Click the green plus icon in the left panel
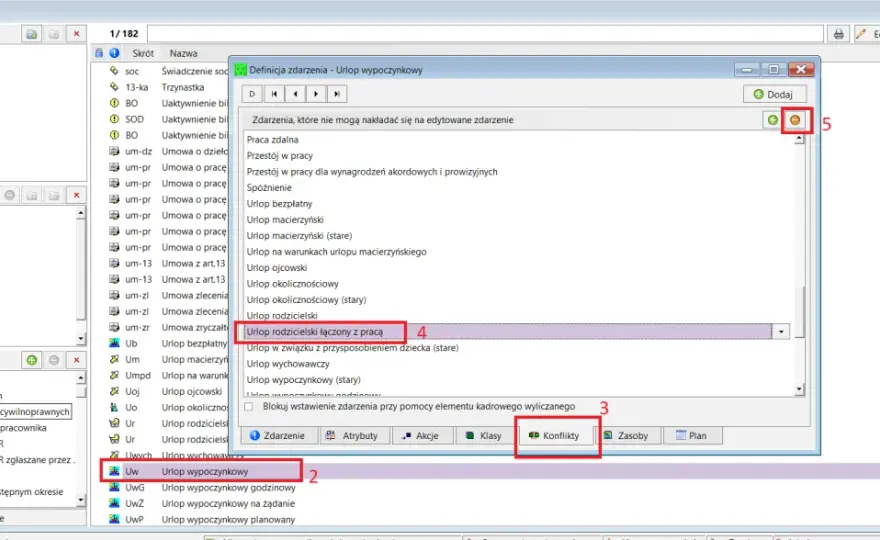Viewport: 880px width, 540px height. [32, 360]
